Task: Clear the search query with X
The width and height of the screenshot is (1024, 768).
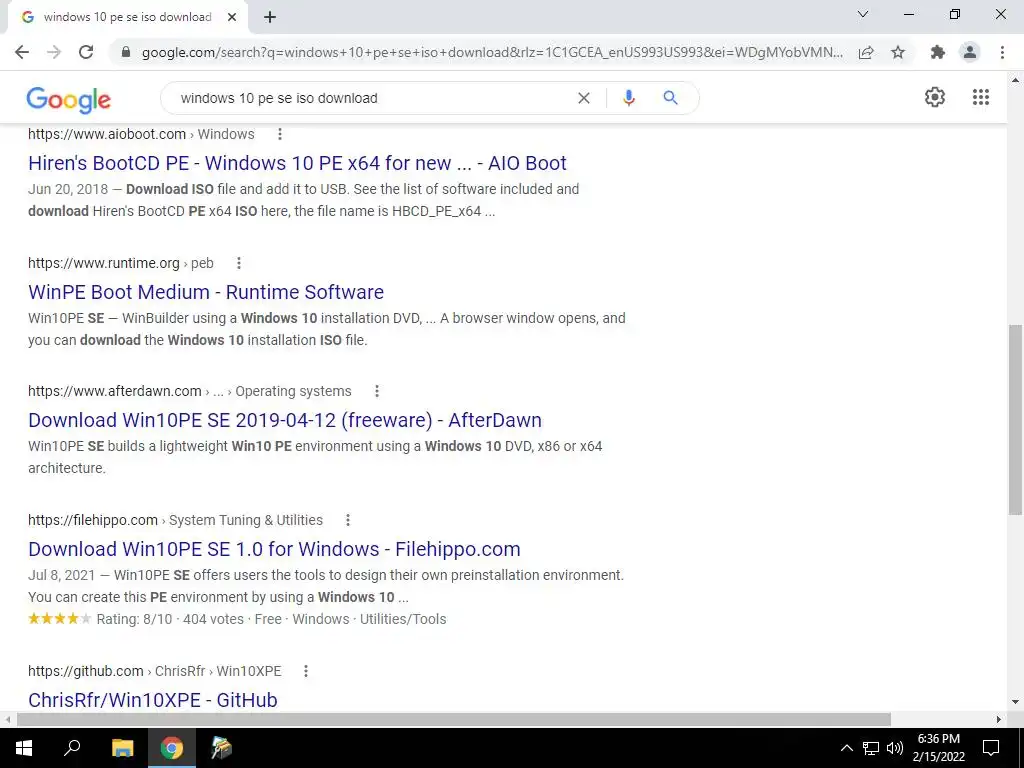Action: [584, 98]
